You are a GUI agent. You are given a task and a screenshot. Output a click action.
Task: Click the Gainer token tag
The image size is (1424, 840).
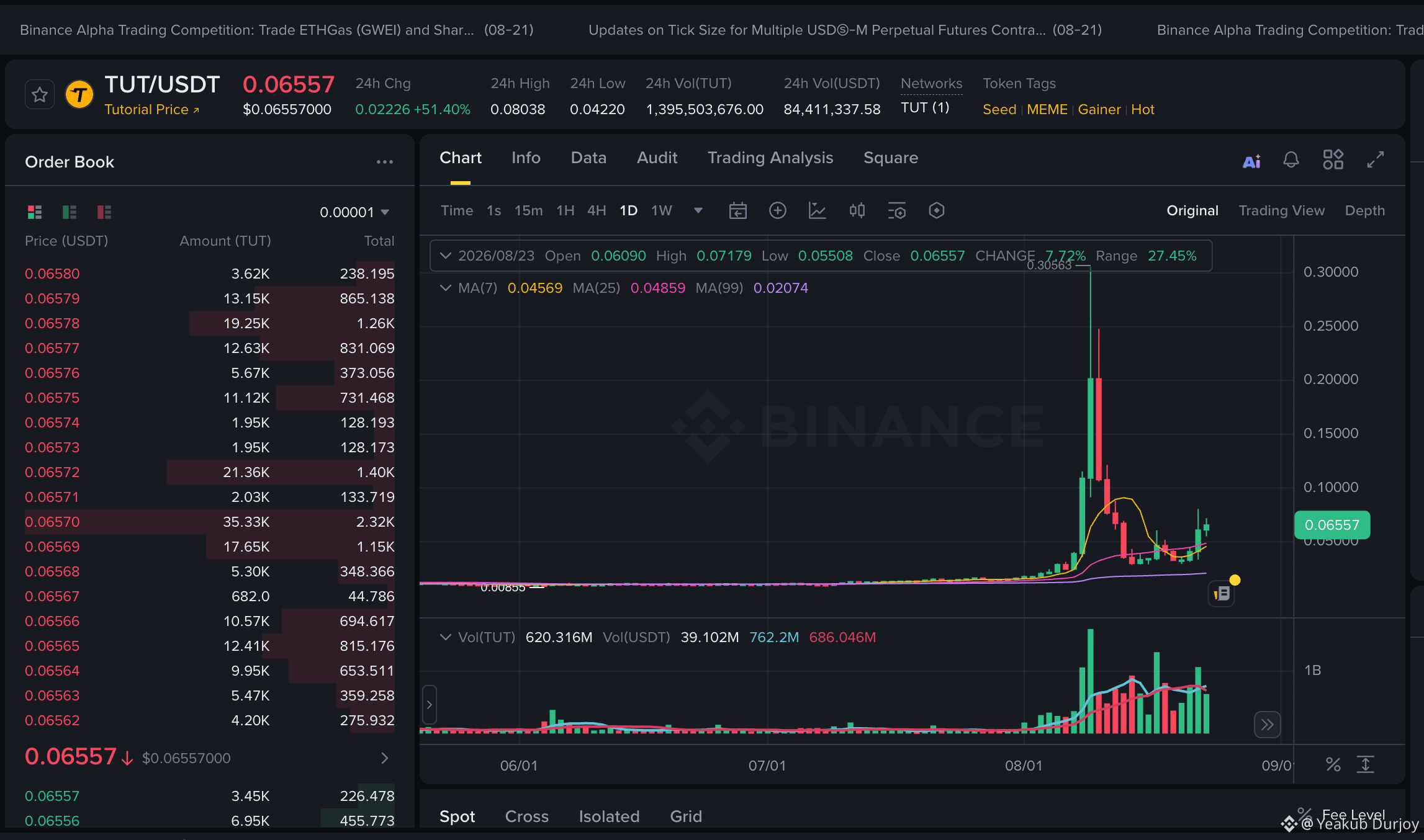pyautogui.click(x=1099, y=110)
